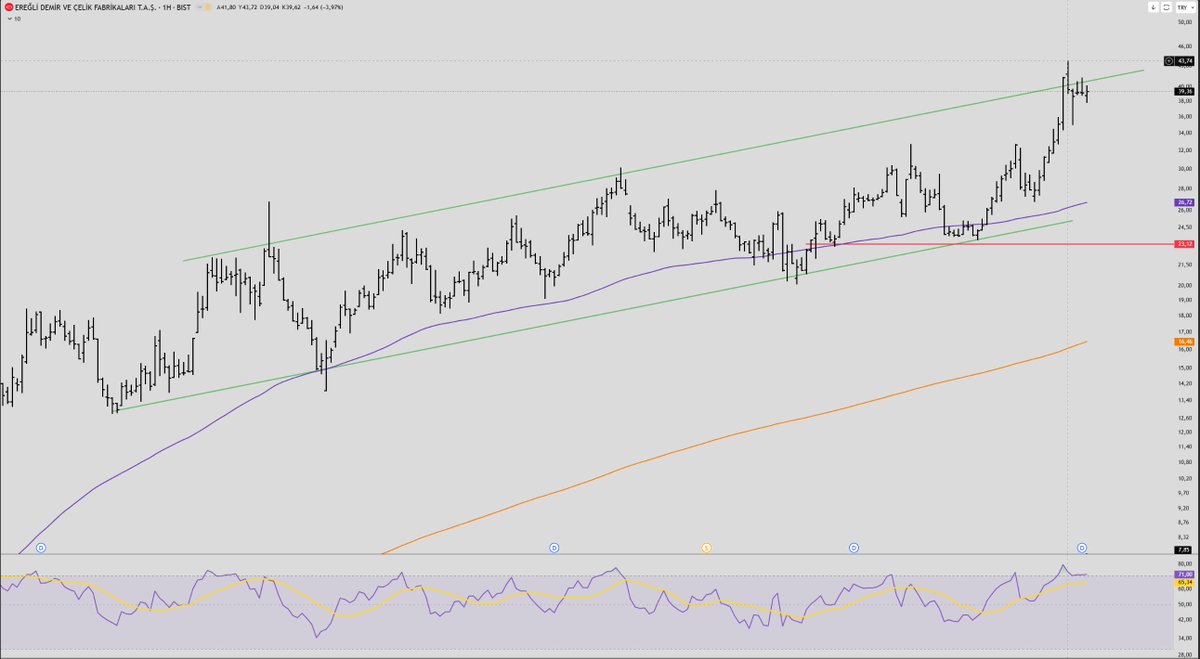1200x659 pixels.
Task: Click the orange event marker on time axis
Action: (x=706, y=548)
